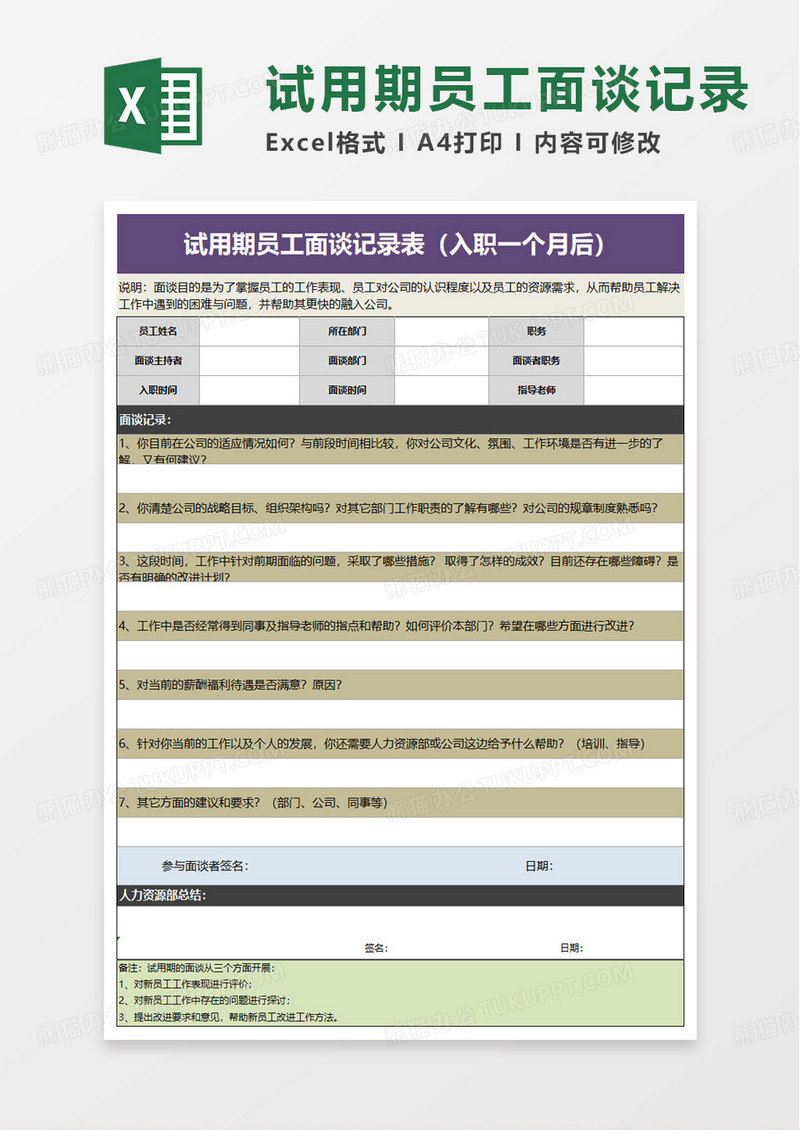Click the blank cell beside 面谈主持者

(249, 361)
